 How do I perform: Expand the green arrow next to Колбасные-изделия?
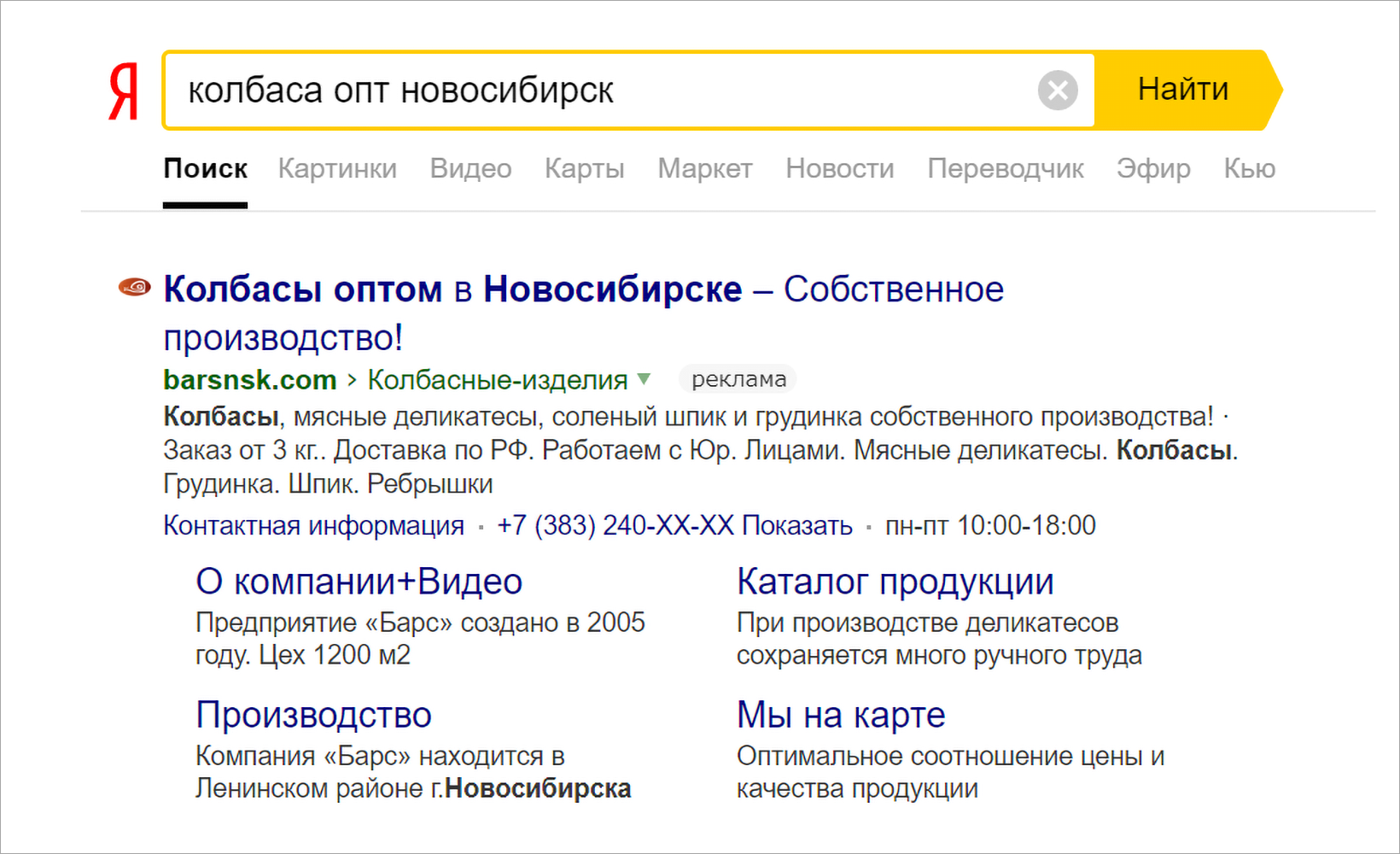pyautogui.click(x=644, y=378)
